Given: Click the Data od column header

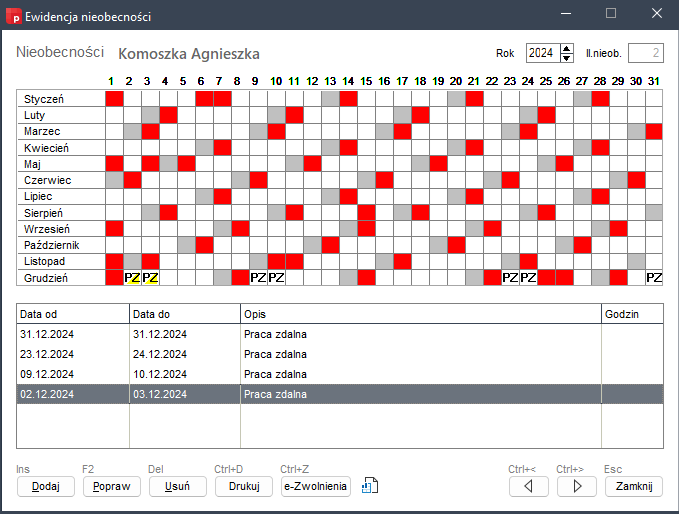Looking at the screenshot, I should pos(73,314).
